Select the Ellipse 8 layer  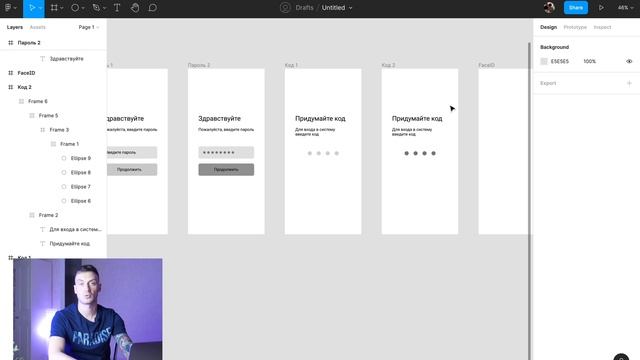coord(53,173)
